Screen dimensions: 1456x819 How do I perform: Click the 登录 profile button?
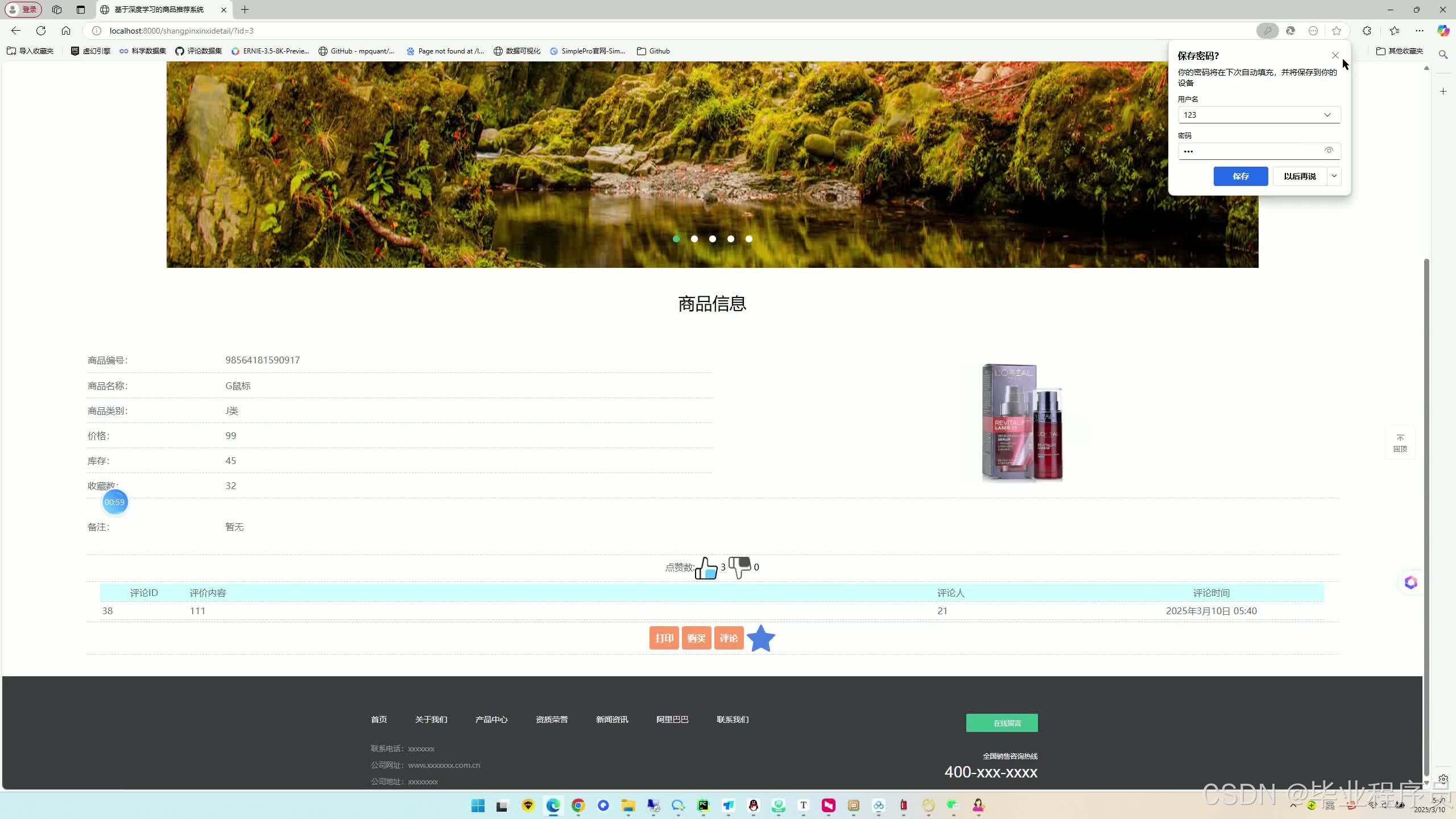pyautogui.click(x=23, y=10)
